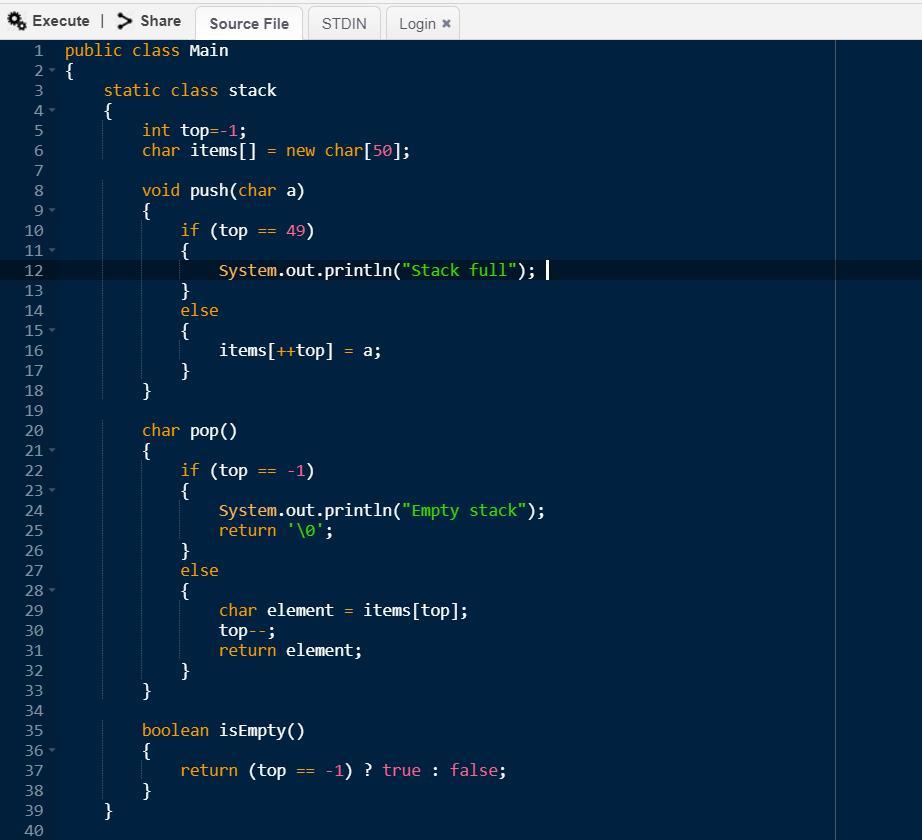Close the Login tab with x
Screen dimensions: 922x840
[446, 24]
